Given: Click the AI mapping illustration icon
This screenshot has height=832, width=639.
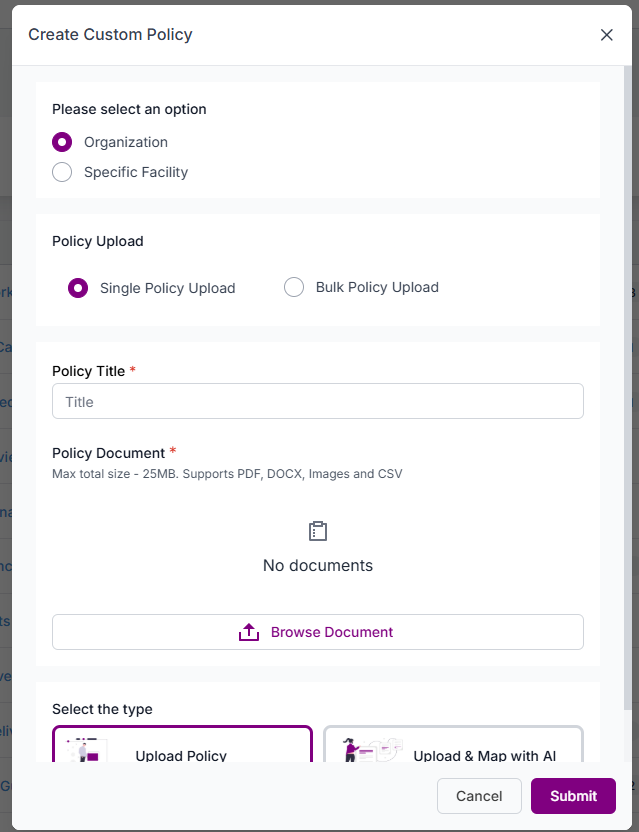Looking at the screenshot, I should [x=371, y=751].
